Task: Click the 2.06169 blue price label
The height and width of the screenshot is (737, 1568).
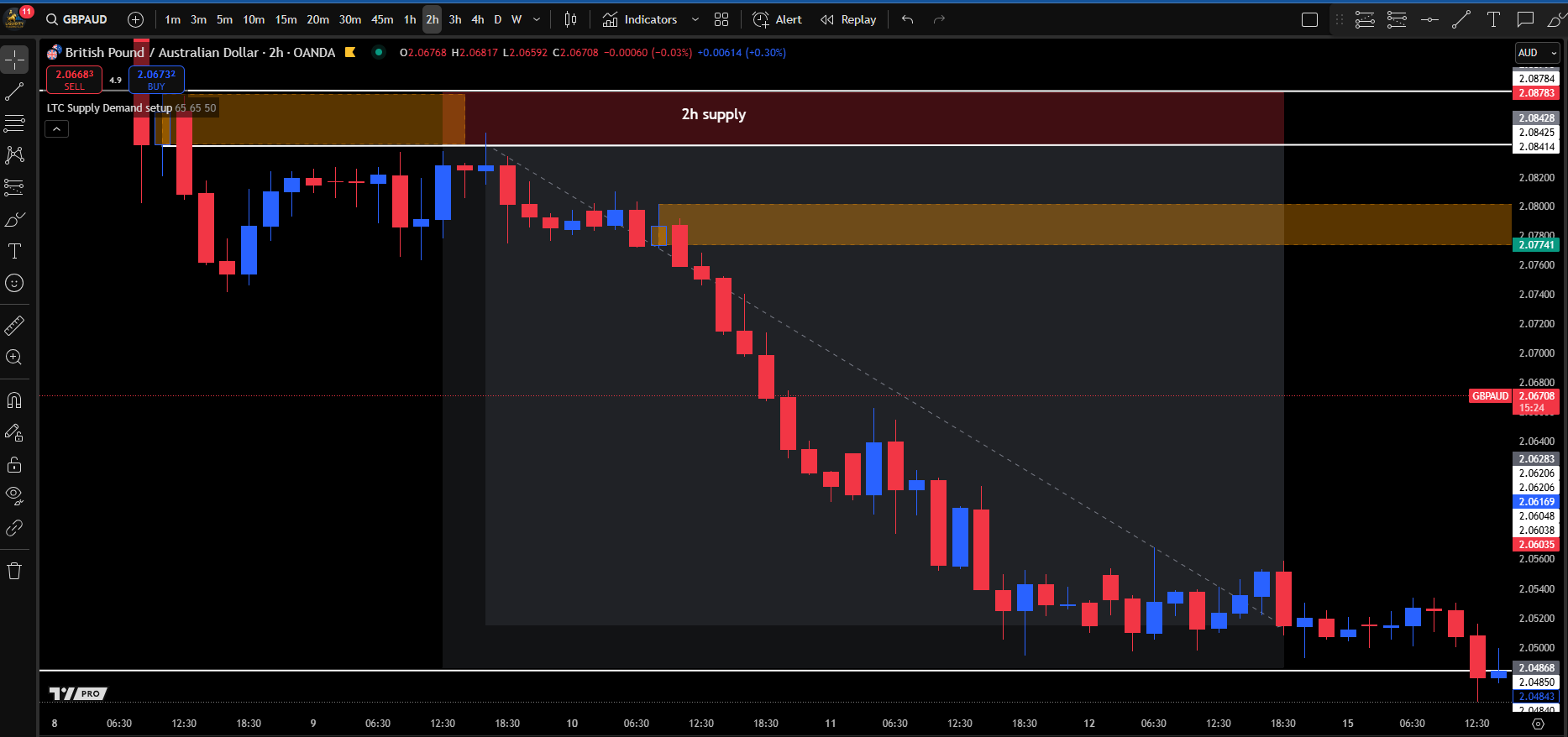Action: 1536,502
